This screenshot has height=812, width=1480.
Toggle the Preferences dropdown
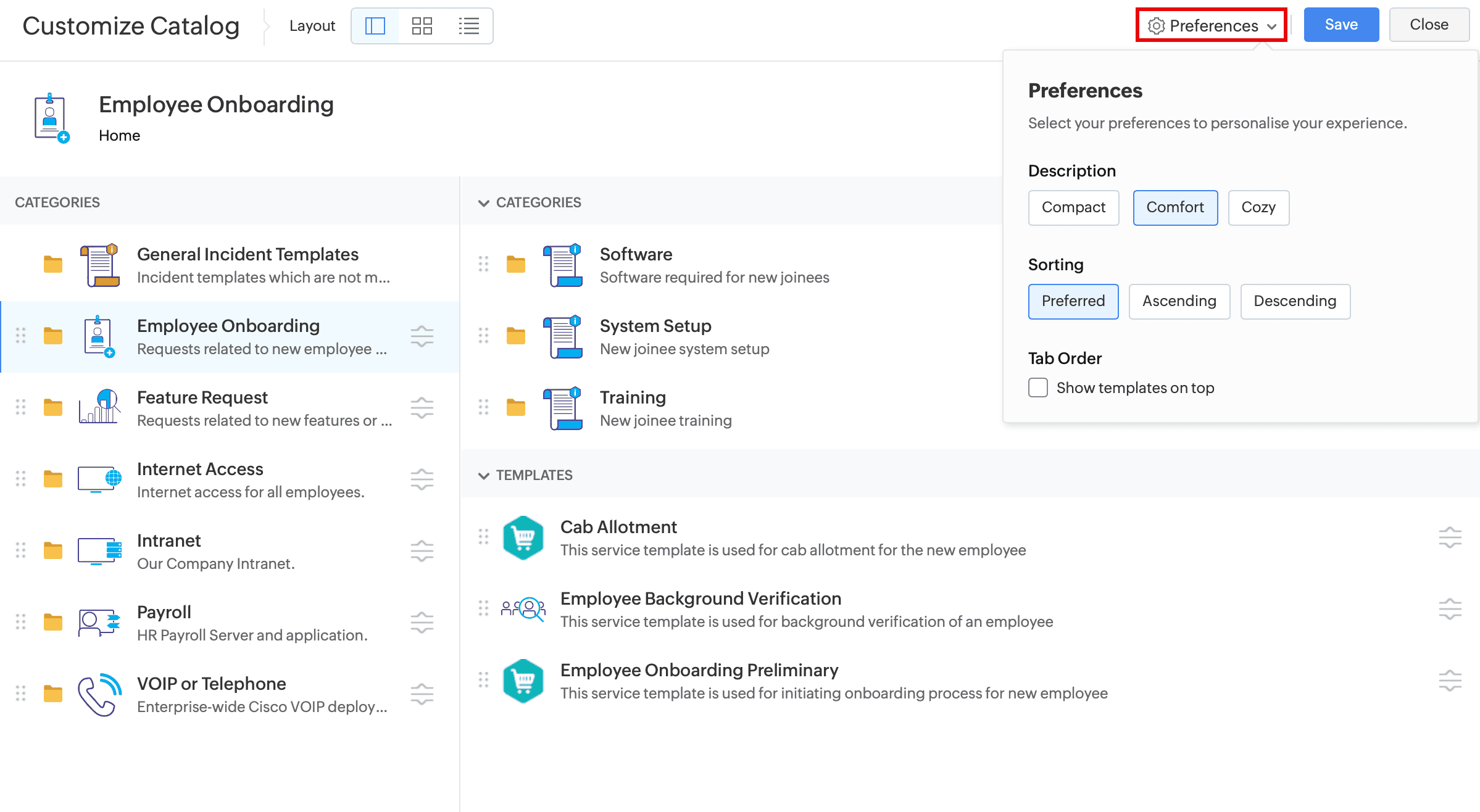tap(1212, 25)
